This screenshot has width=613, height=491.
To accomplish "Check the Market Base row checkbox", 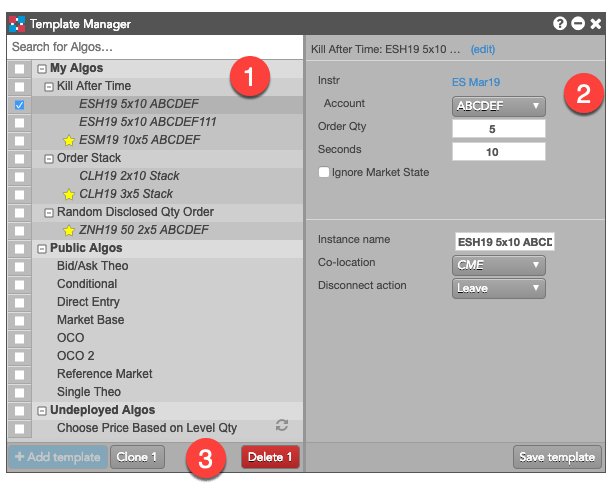I will [x=19, y=321].
